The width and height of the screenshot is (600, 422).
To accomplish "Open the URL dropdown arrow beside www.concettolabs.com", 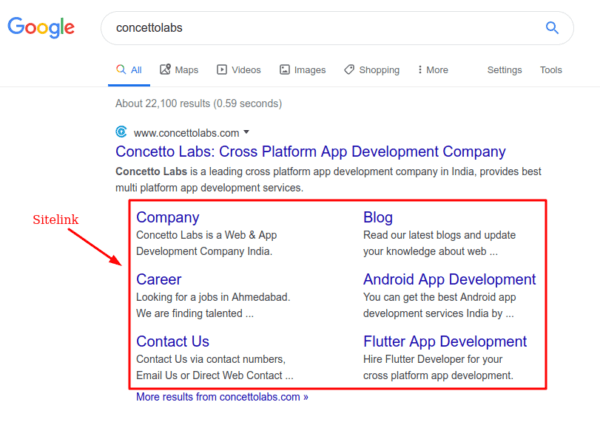I will click(x=247, y=132).
